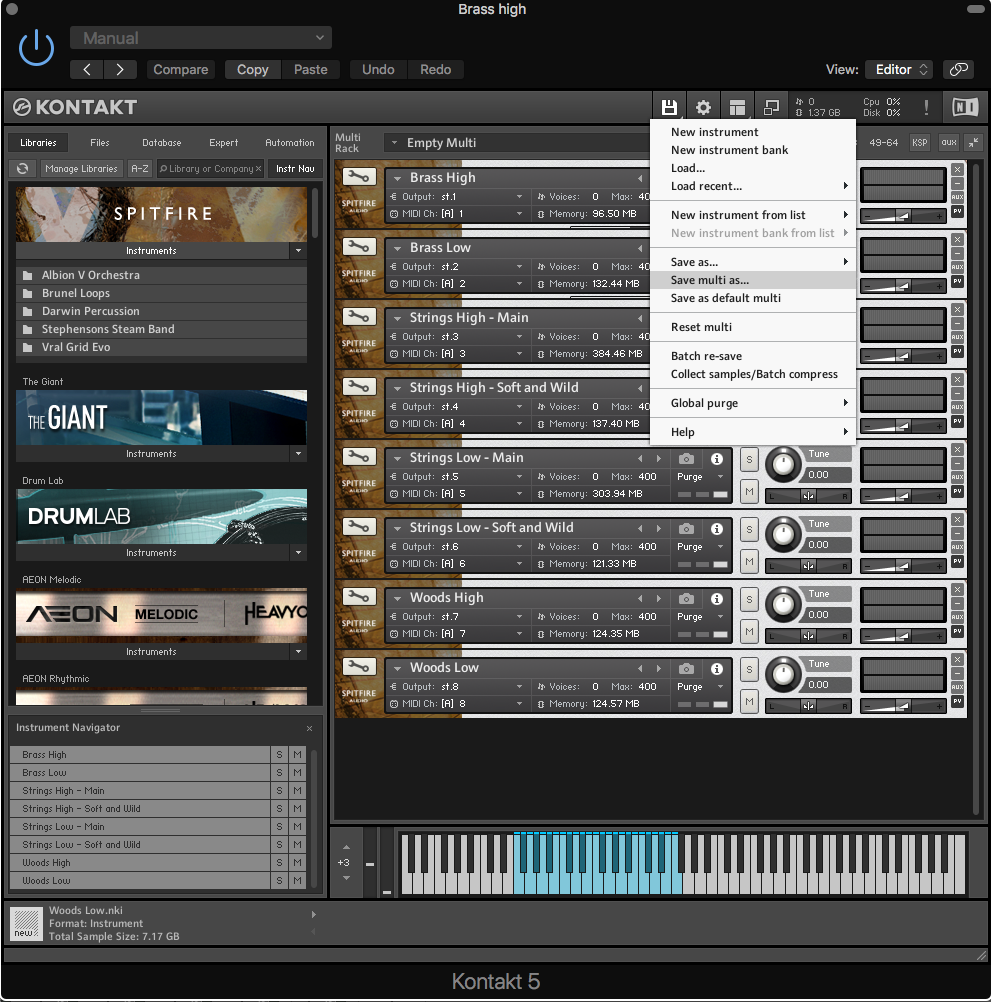
Task: Open wrench edit for Brass High
Action: pyautogui.click(x=359, y=176)
